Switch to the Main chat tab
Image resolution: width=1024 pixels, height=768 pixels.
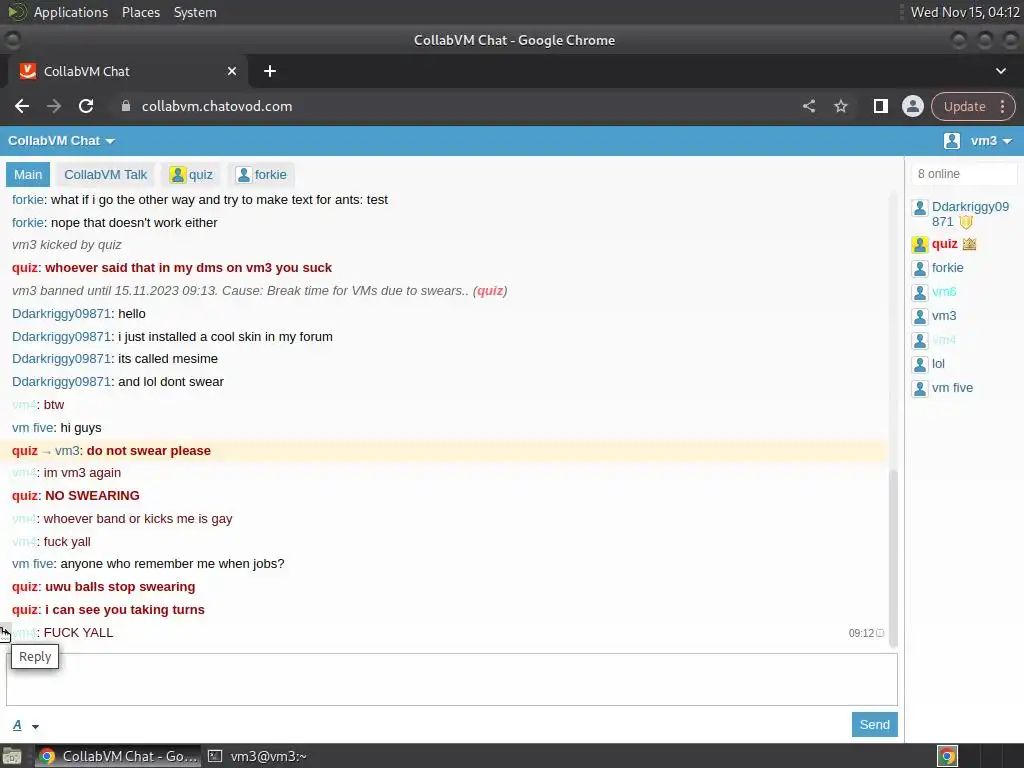coord(28,175)
